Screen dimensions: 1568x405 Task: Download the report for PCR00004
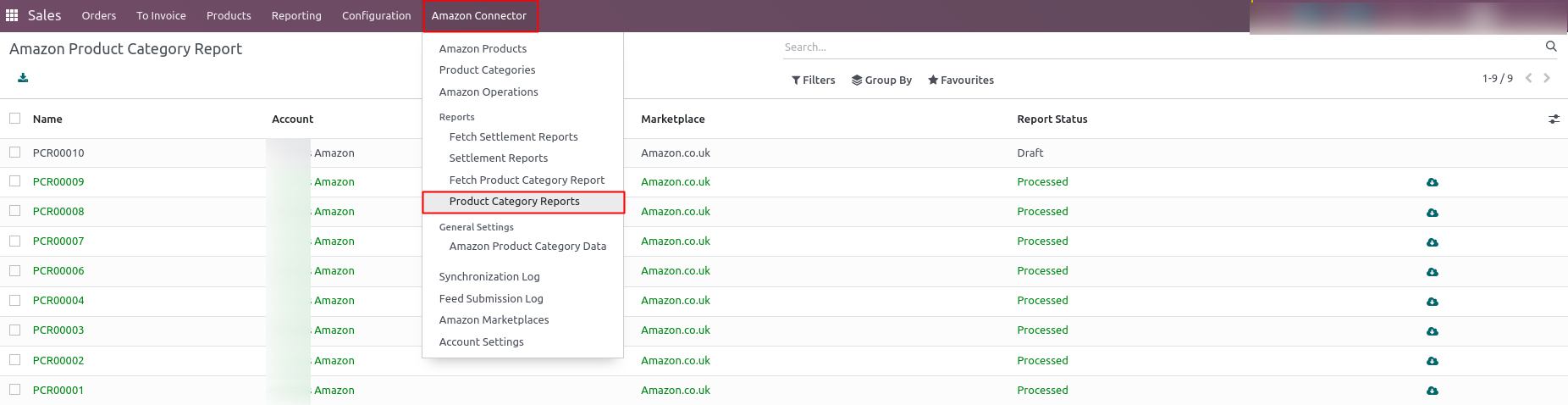pyautogui.click(x=1433, y=301)
